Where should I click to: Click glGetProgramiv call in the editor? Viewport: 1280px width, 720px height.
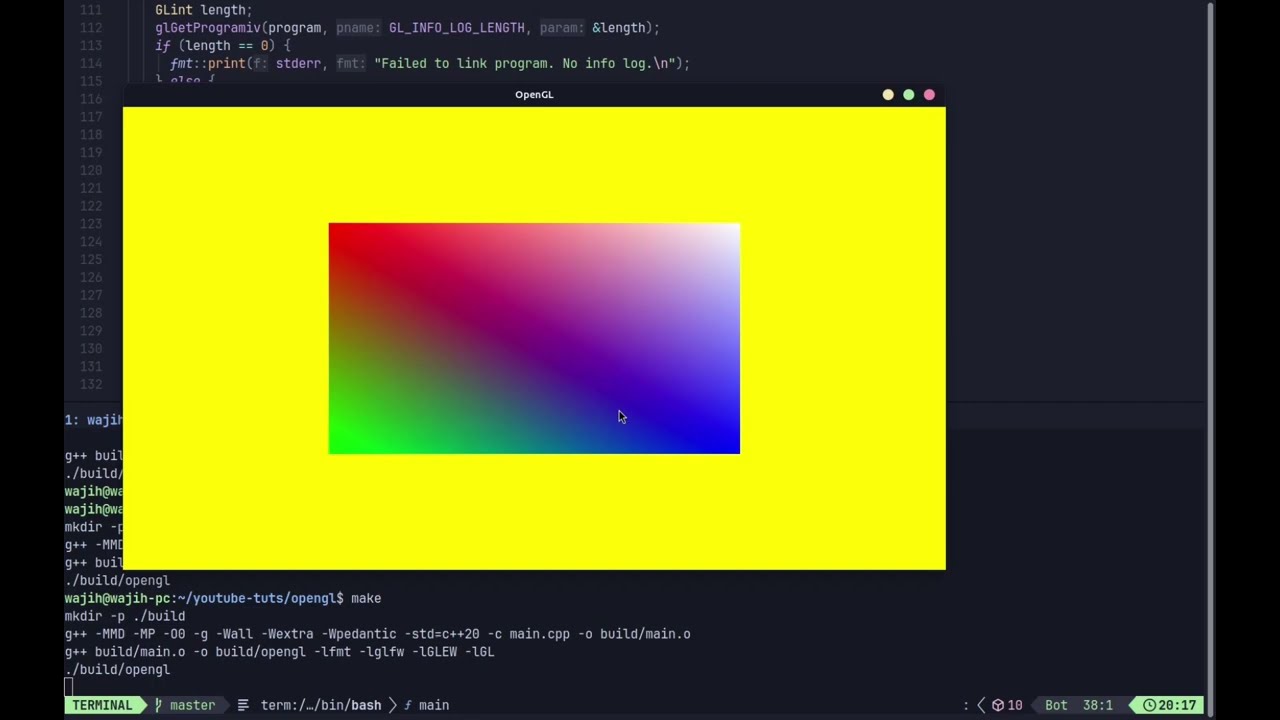(x=208, y=28)
